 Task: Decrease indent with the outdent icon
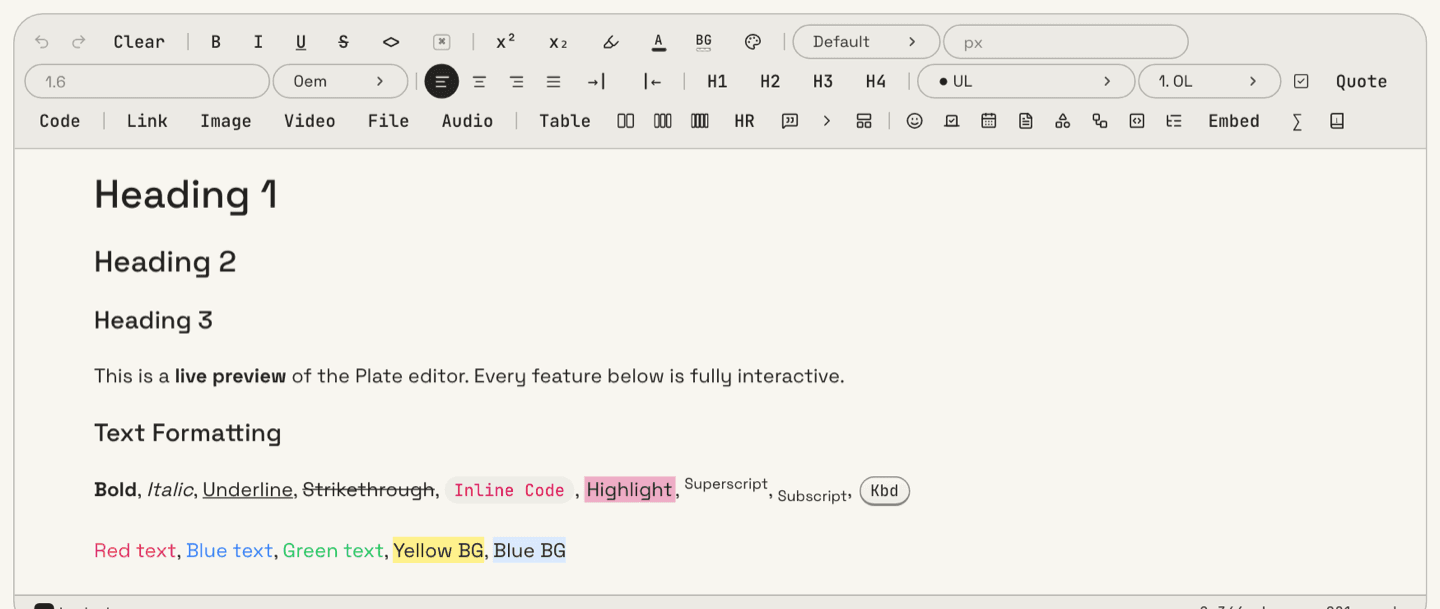(652, 82)
